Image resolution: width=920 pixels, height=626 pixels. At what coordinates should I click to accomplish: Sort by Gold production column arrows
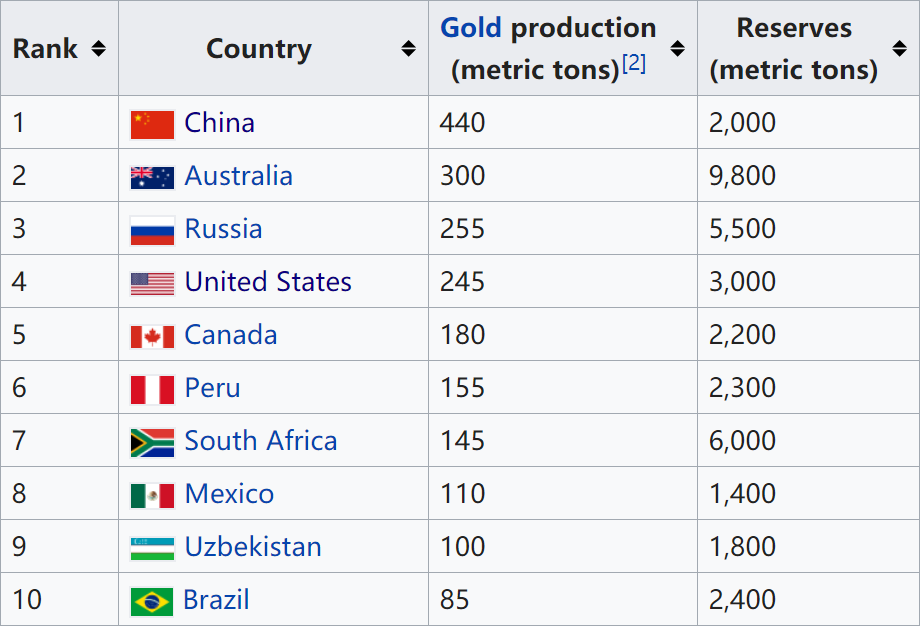click(677, 48)
